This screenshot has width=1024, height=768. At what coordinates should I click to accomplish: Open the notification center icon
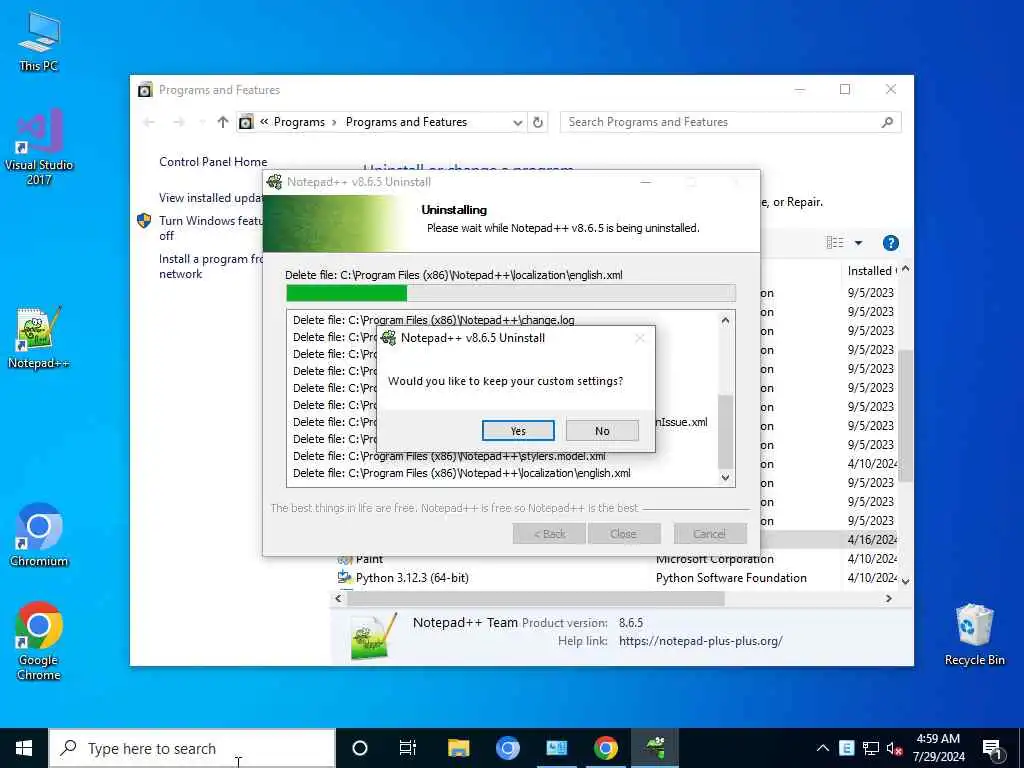coord(992,748)
